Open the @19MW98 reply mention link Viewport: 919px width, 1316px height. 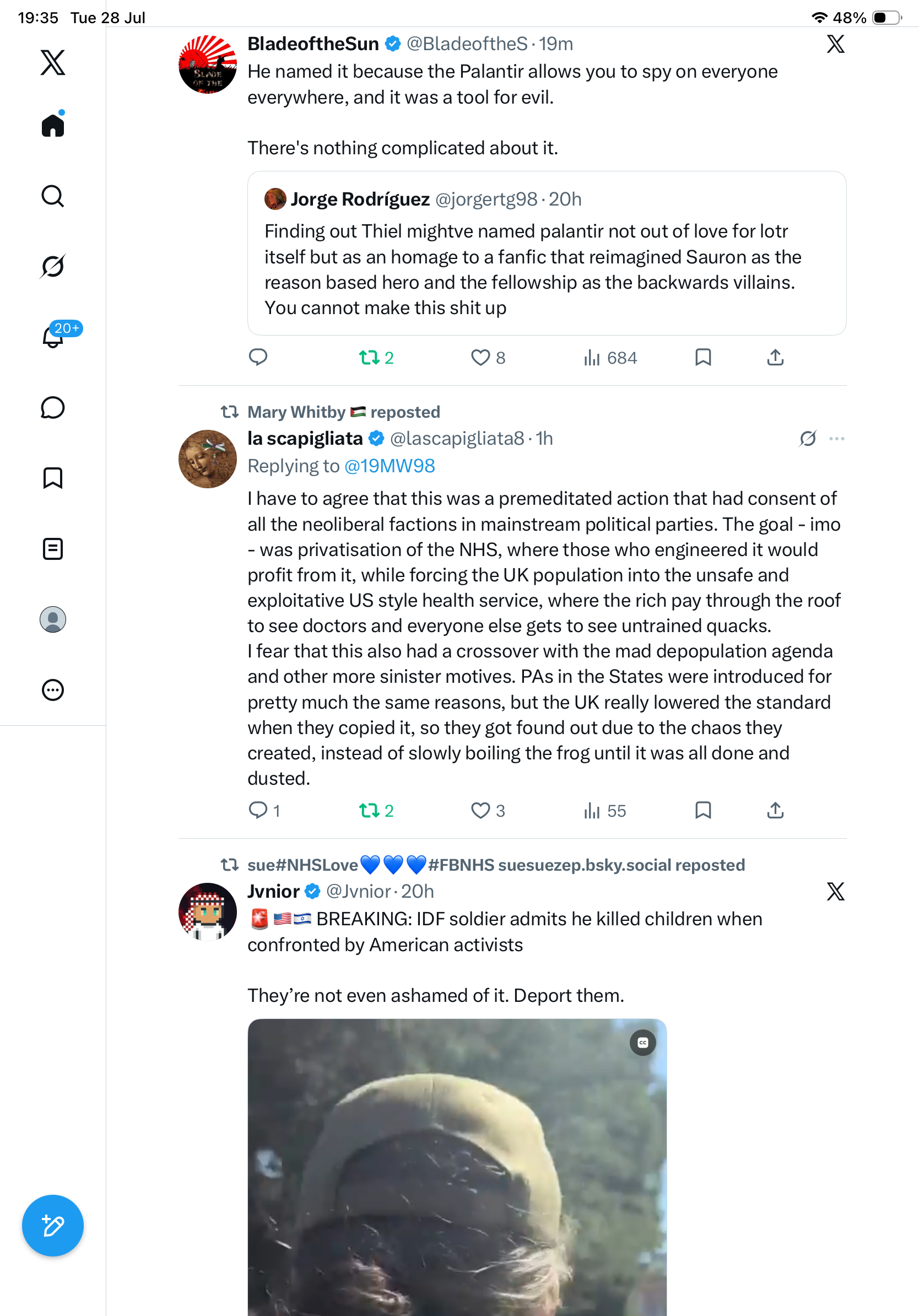point(390,466)
